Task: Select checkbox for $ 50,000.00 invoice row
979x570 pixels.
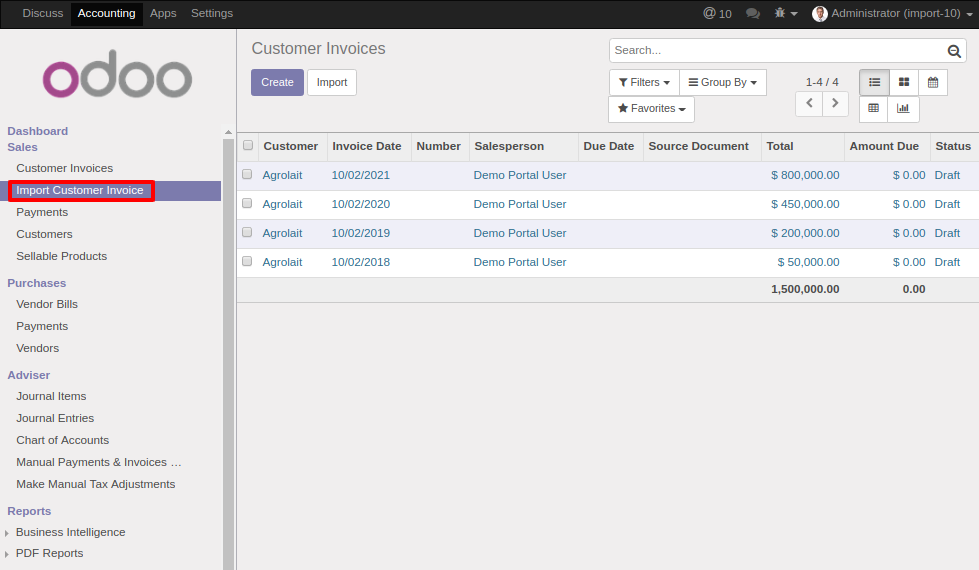Action: pos(247,262)
